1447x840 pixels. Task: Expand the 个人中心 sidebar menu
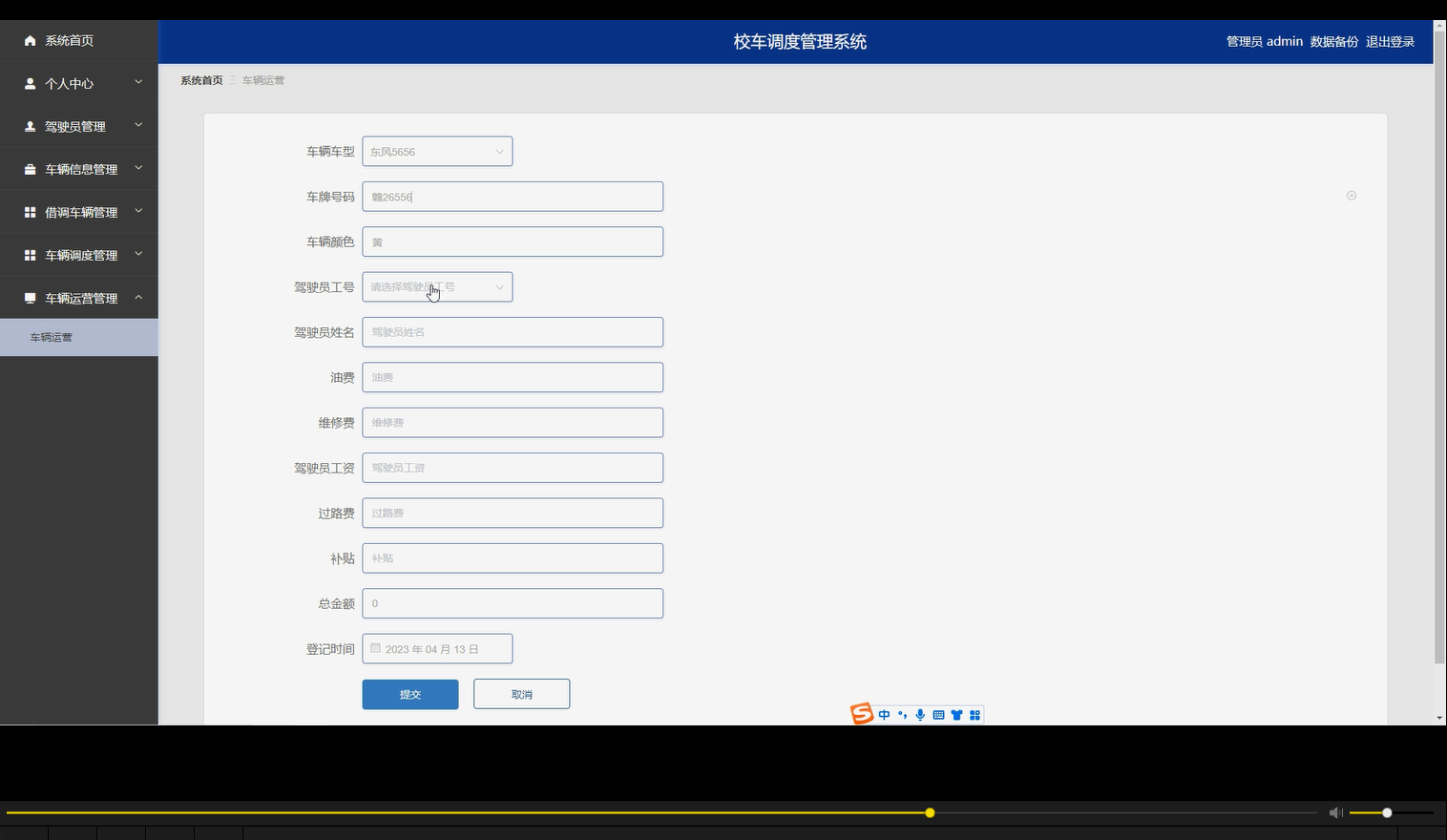pyautogui.click(x=138, y=82)
